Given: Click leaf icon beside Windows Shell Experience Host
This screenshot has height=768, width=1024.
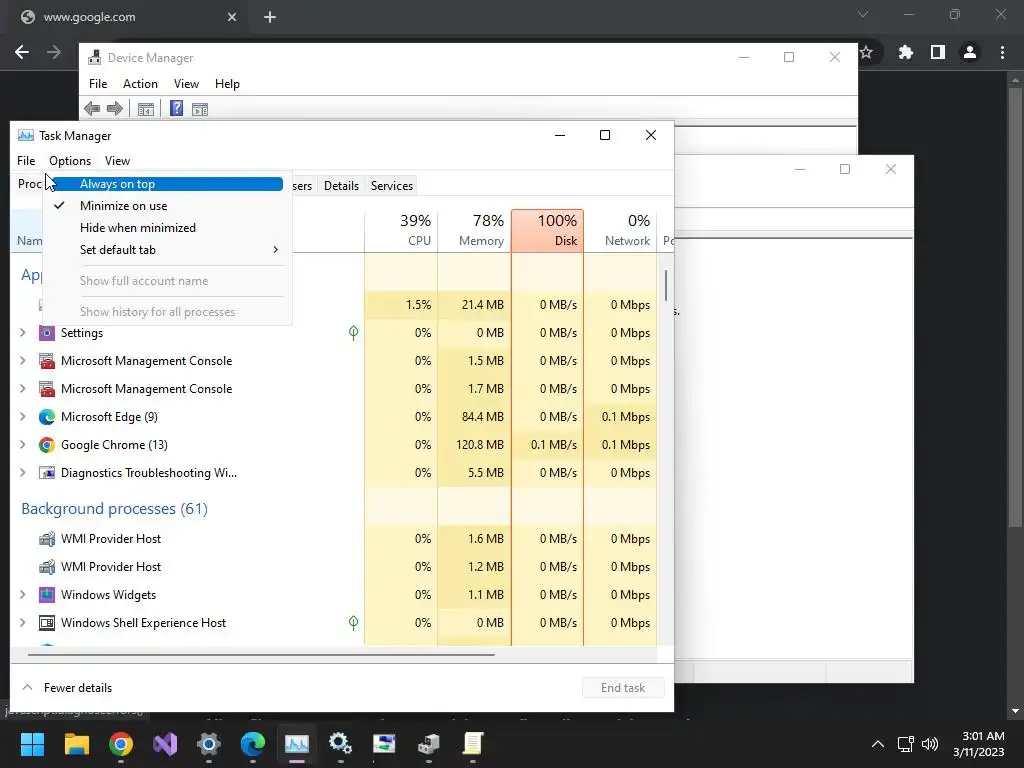Looking at the screenshot, I should click(353, 623).
